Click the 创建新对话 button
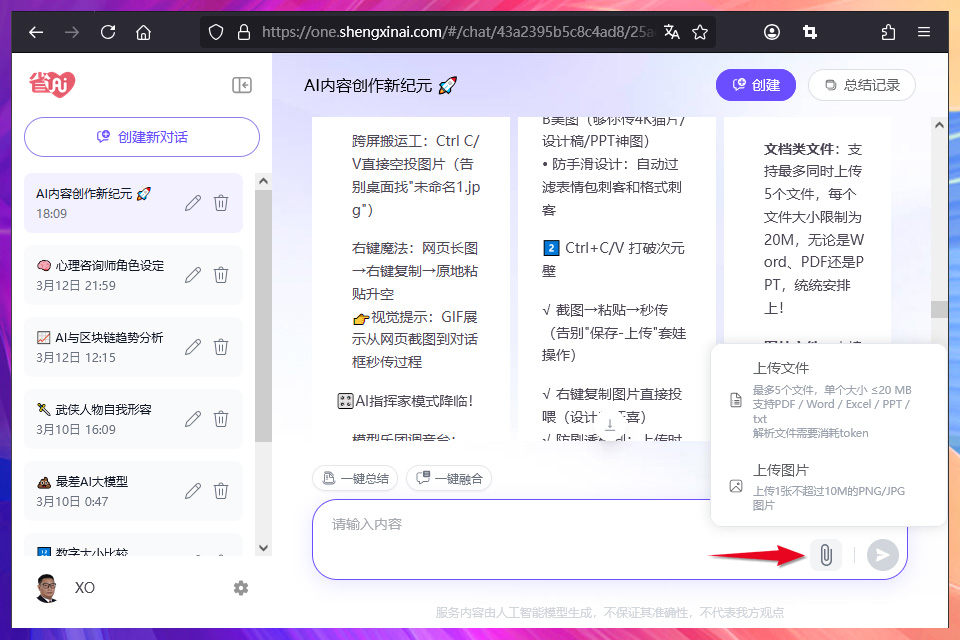This screenshot has height=640, width=960. pyautogui.click(x=140, y=136)
